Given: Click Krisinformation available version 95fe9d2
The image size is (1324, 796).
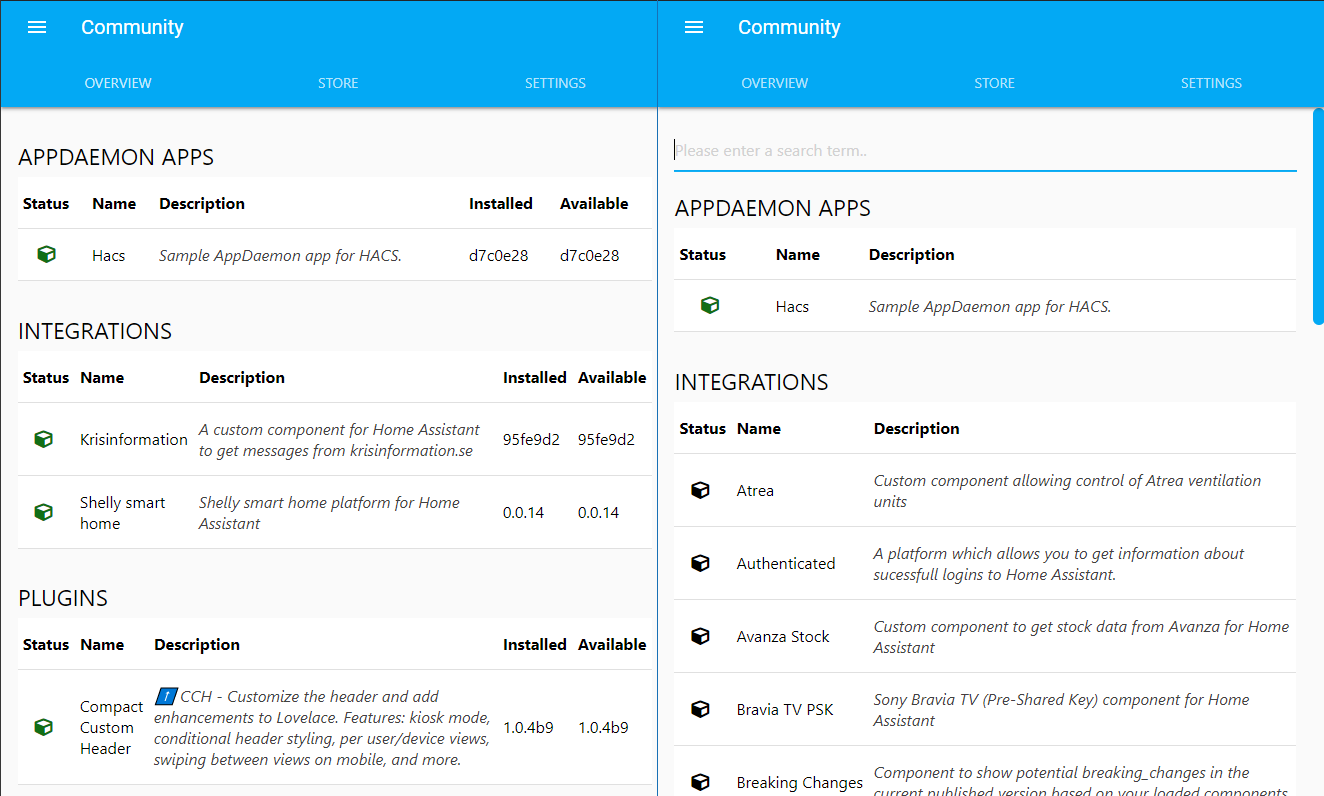Looking at the screenshot, I should 606,439.
